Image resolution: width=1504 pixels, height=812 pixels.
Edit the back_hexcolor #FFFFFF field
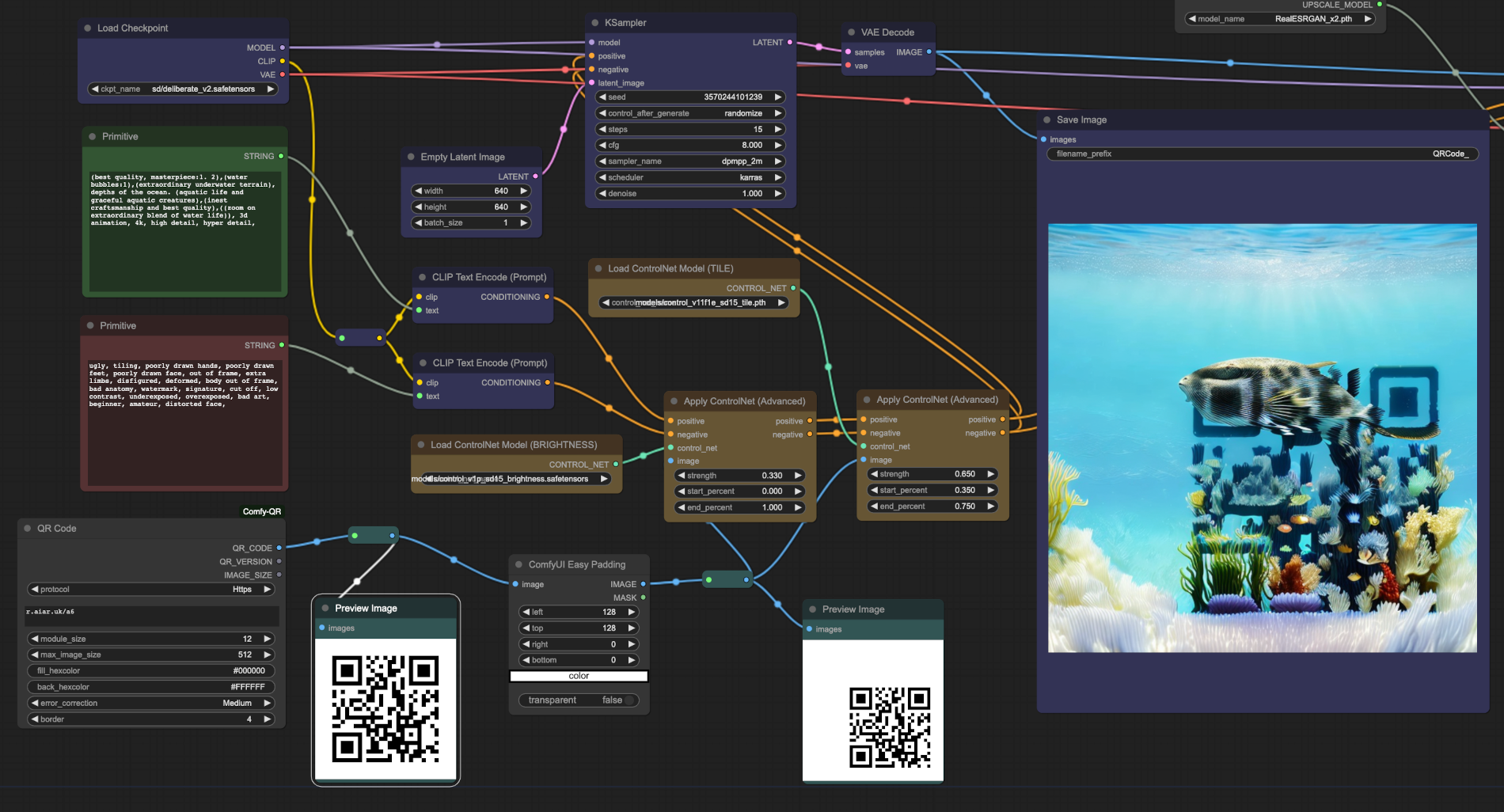click(x=150, y=687)
